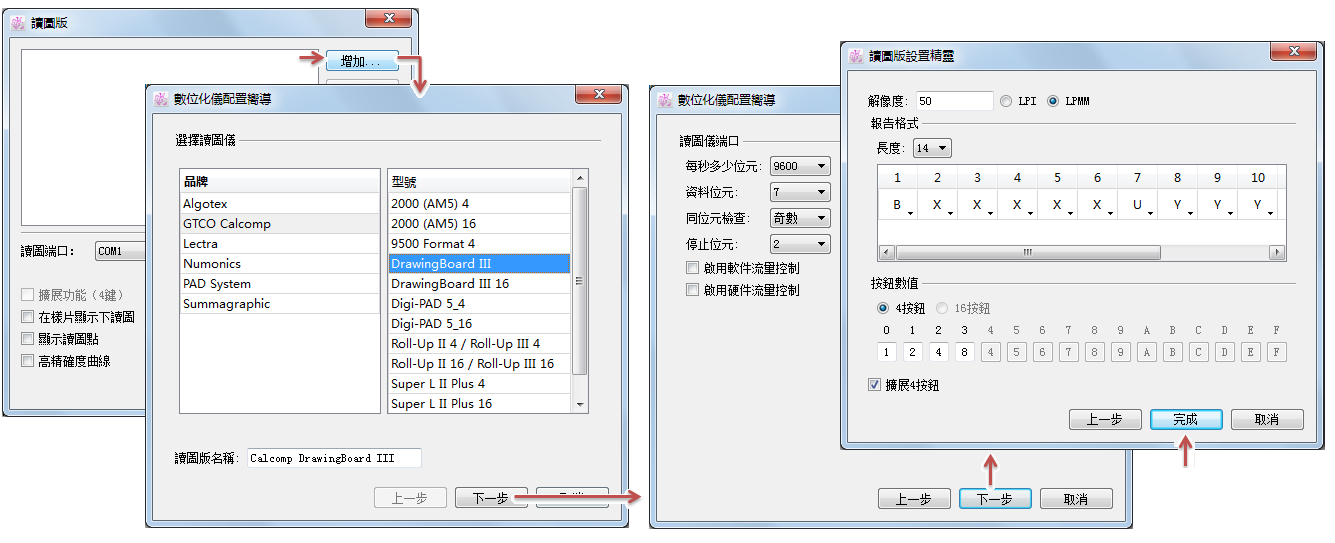Image resolution: width=1335 pixels, height=543 pixels.
Task: Select the 4按鈕 radio option
Action: click(x=883, y=308)
